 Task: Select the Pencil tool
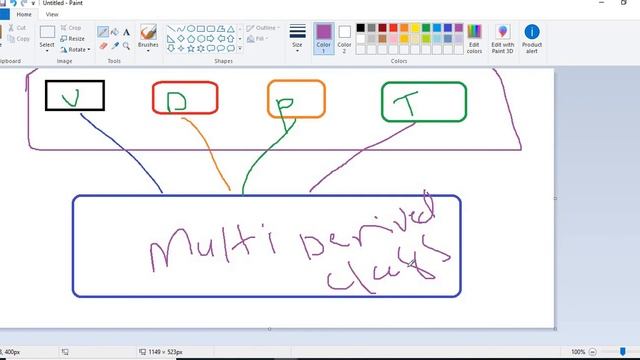tap(103, 32)
